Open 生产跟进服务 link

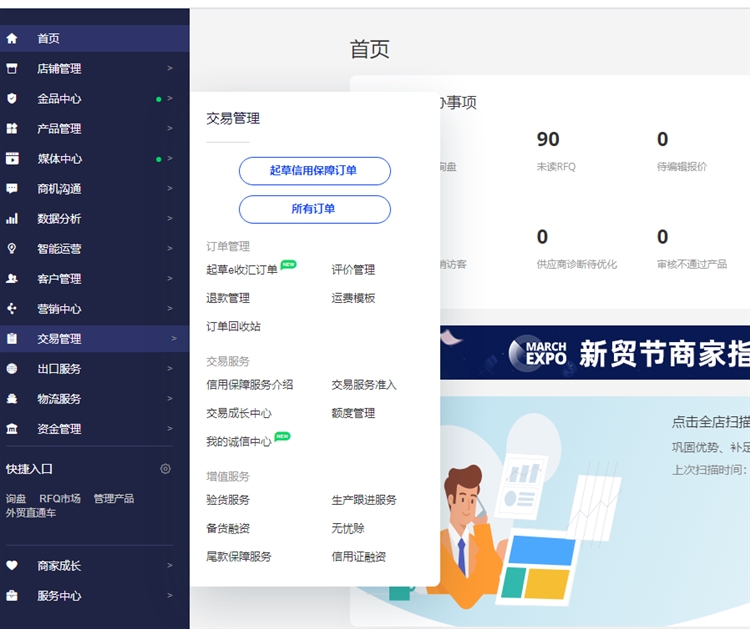(x=364, y=500)
